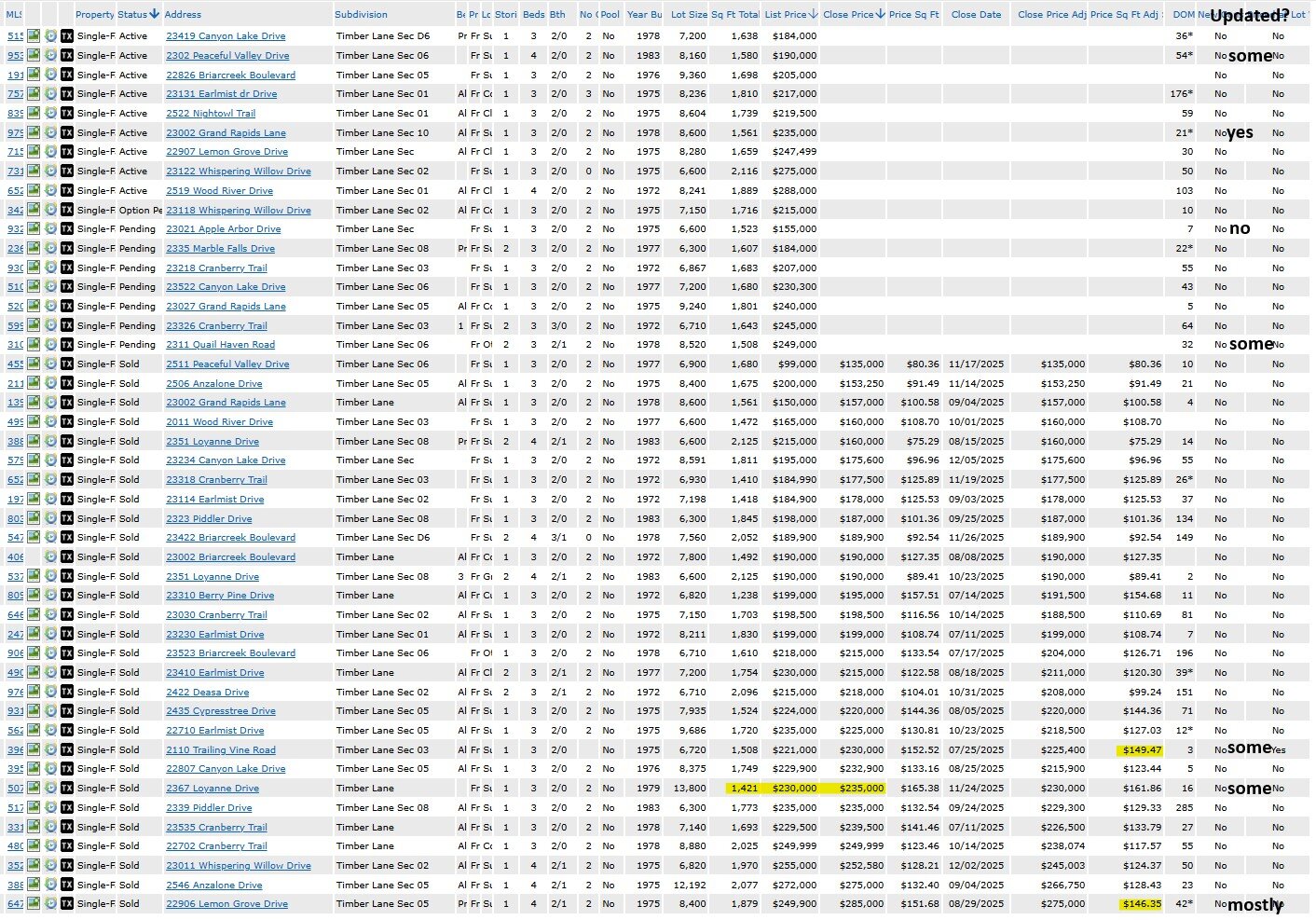Click history clock icon for 2110 Trailing Vine Road
The height and width of the screenshot is (920, 1316).
point(50,750)
